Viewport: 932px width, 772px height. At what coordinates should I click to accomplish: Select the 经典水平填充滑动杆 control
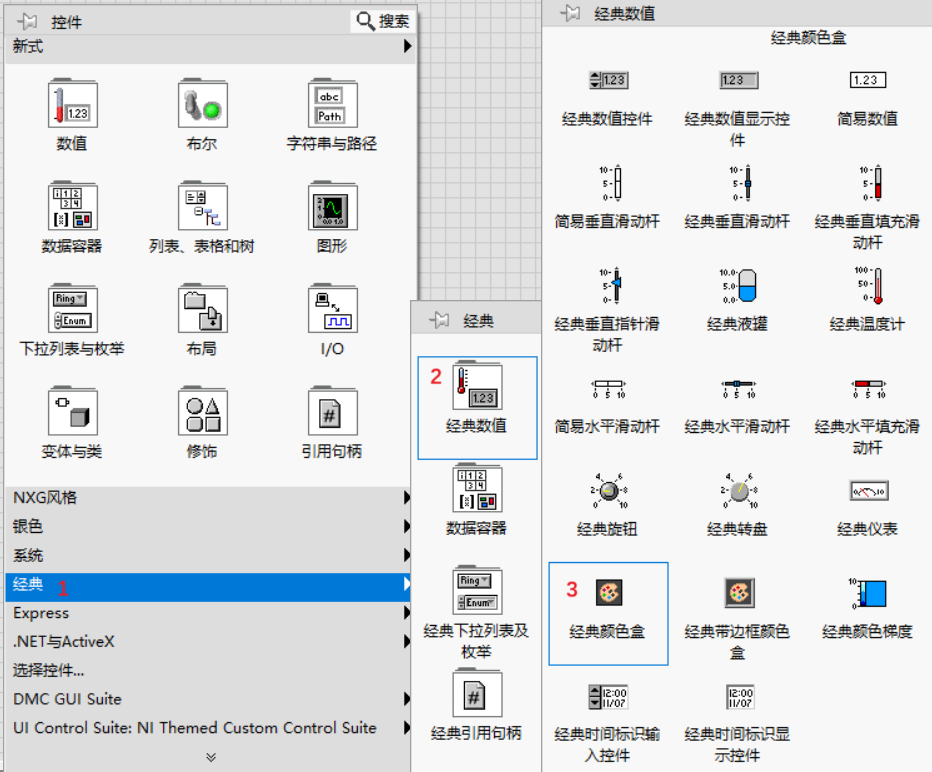point(868,389)
